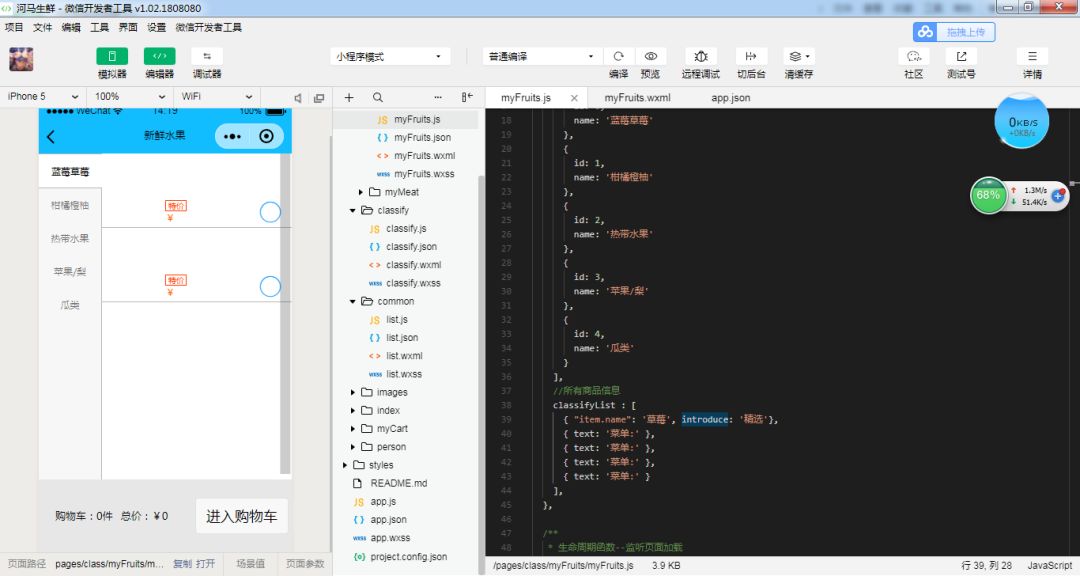Mute simulator sound speaker icon

point(298,98)
